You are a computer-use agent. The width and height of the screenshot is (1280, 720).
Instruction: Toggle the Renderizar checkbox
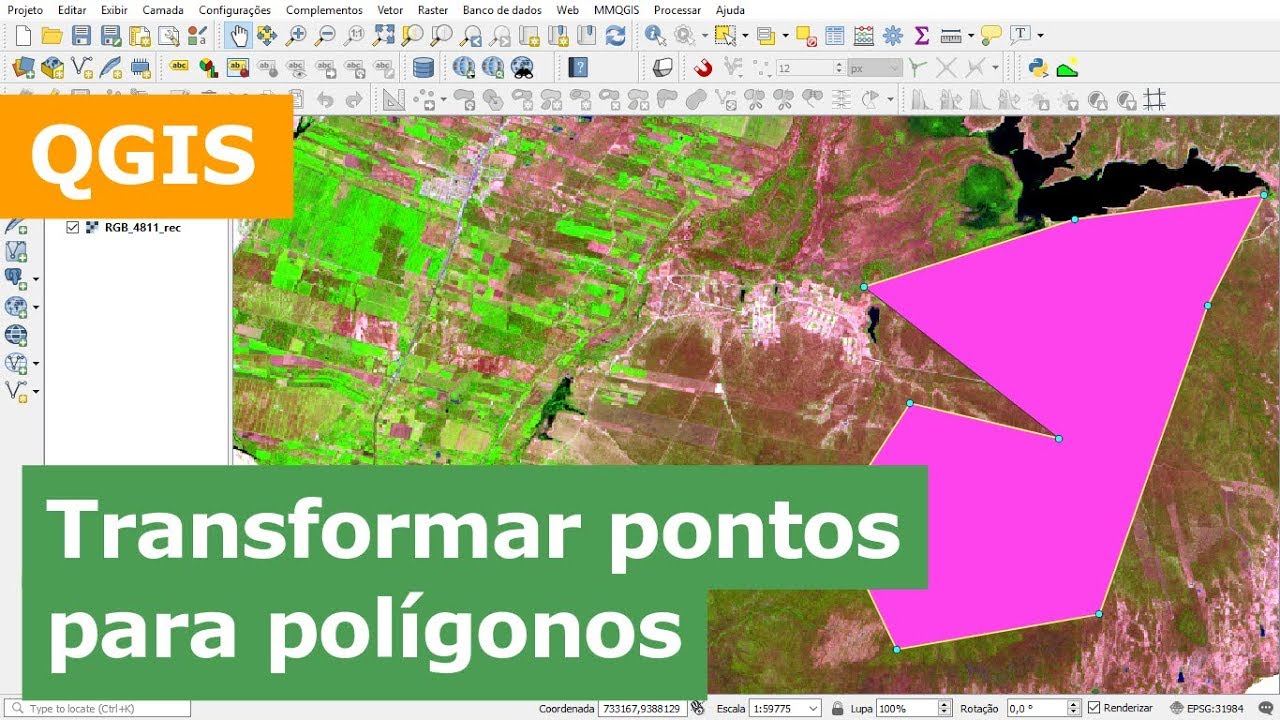[x=1094, y=708]
